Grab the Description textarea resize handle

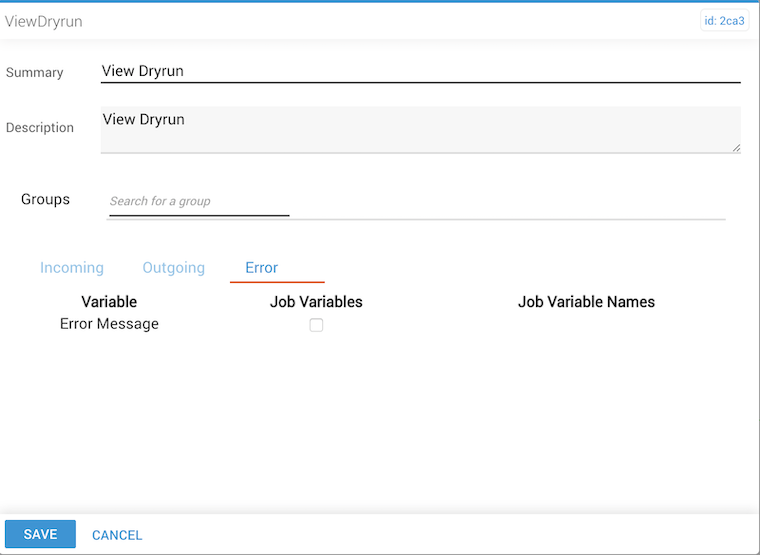pyautogui.click(x=736, y=148)
